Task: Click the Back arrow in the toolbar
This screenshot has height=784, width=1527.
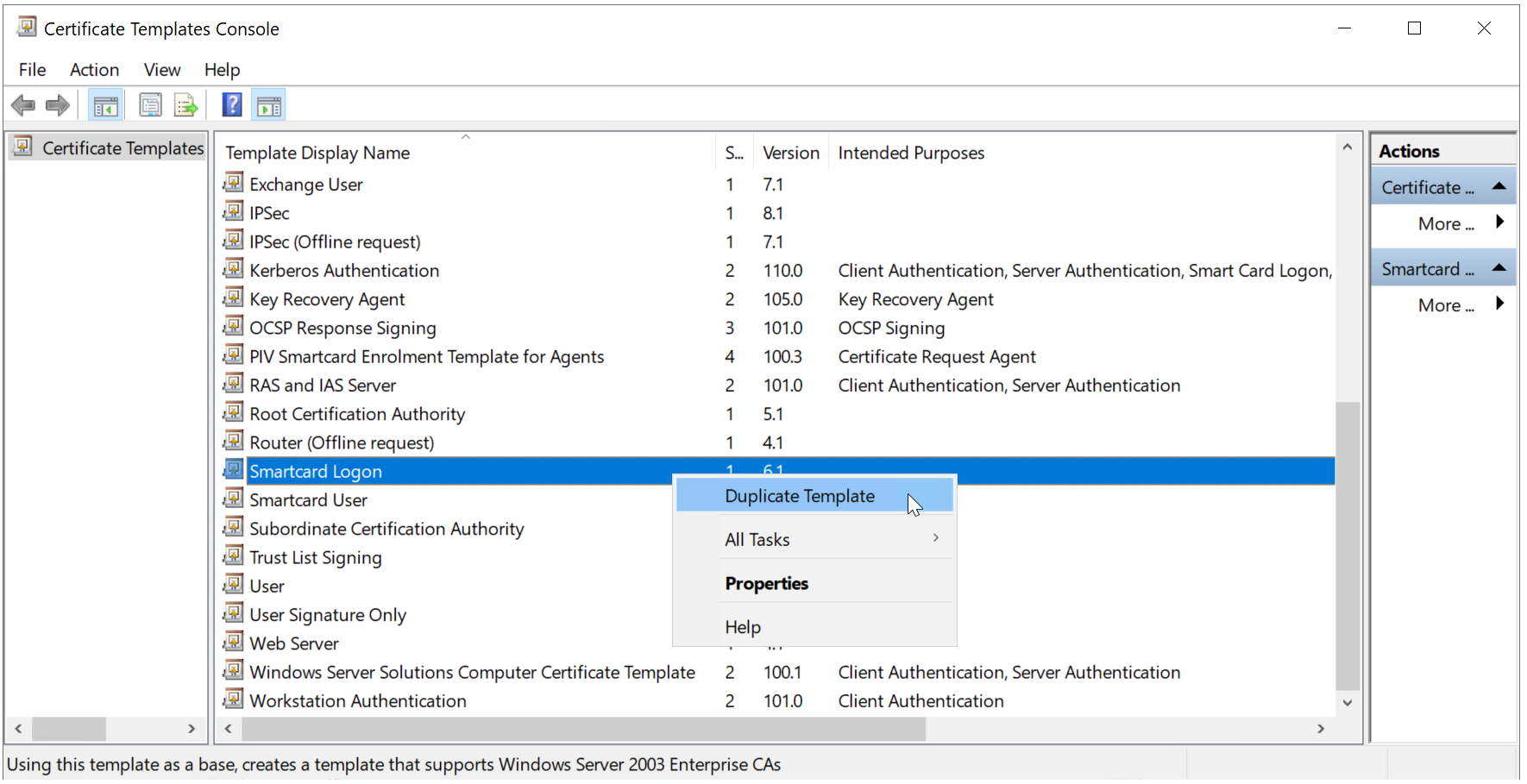Action: 23,106
